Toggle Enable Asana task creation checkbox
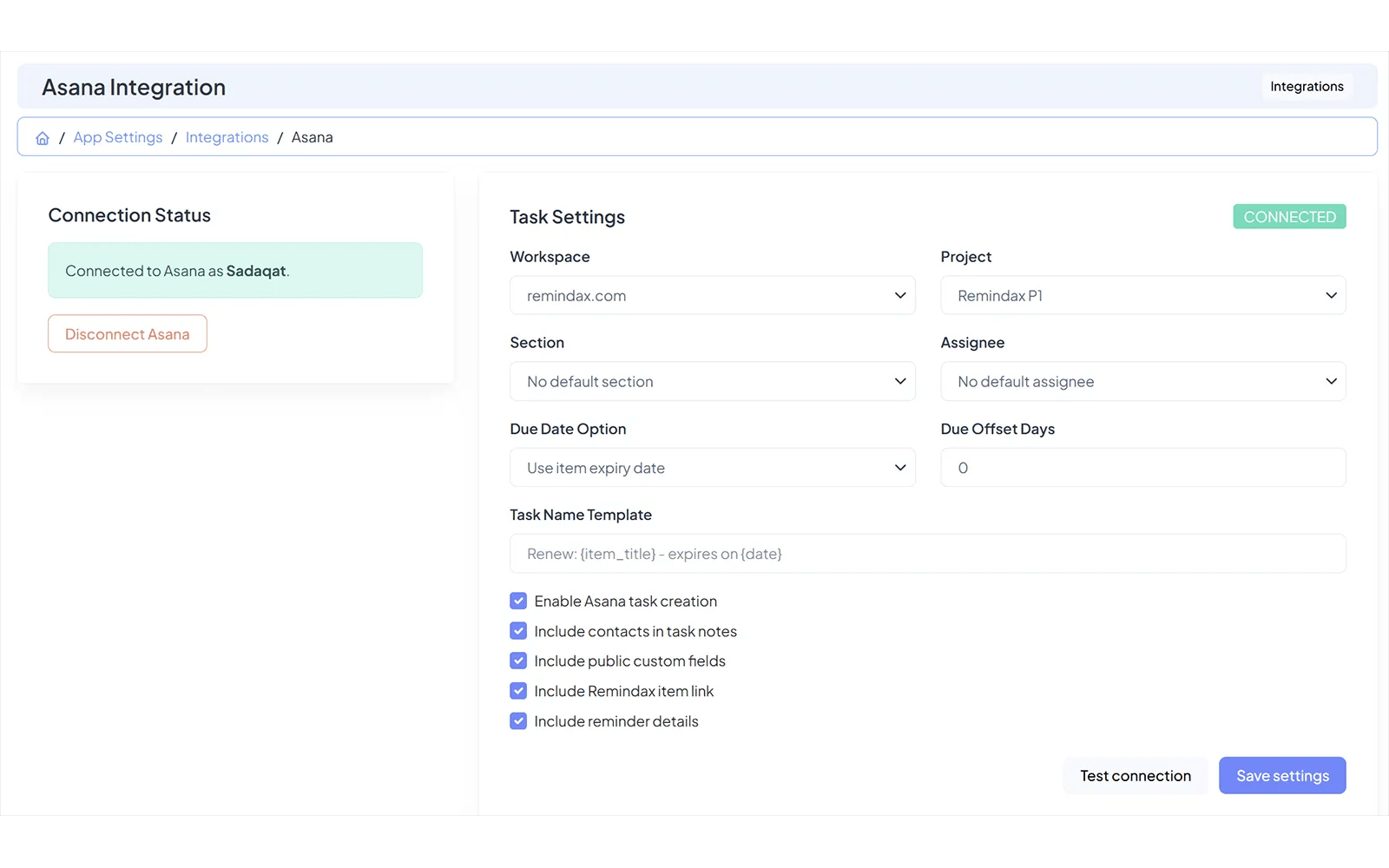The height and width of the screenshot is (868, 1389). point(518,601)
